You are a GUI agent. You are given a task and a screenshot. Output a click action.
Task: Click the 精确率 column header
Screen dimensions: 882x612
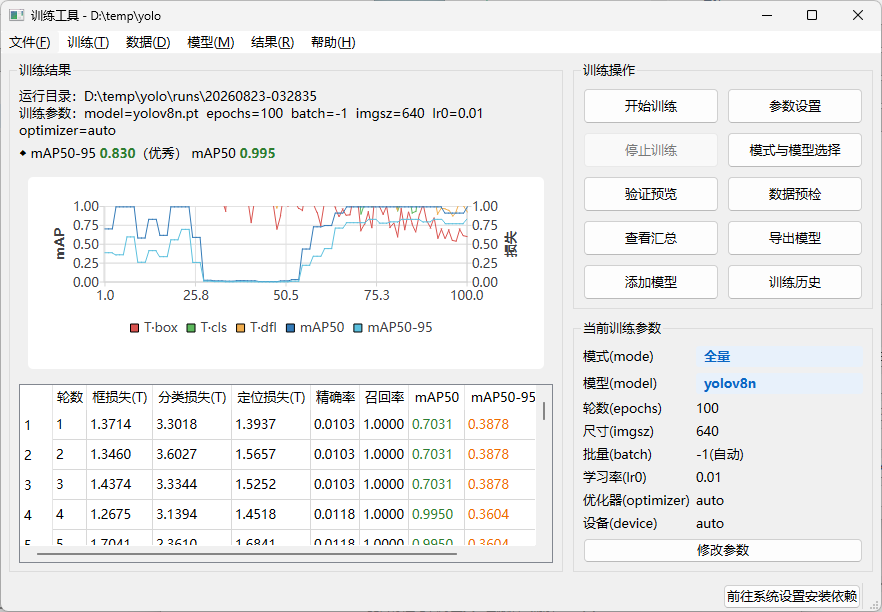tap(335, 397)
